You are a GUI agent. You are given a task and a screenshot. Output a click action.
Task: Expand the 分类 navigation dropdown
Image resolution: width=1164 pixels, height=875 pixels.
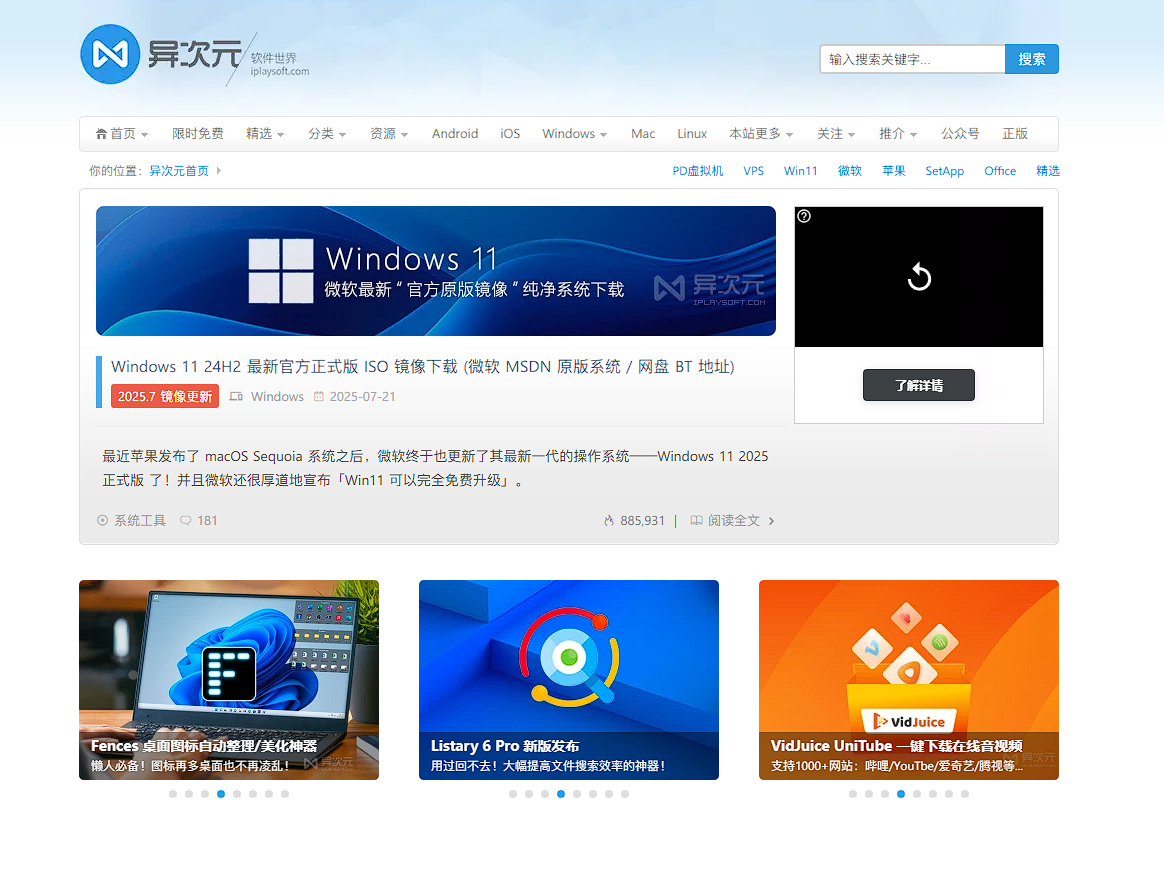(x=327, y=134)
